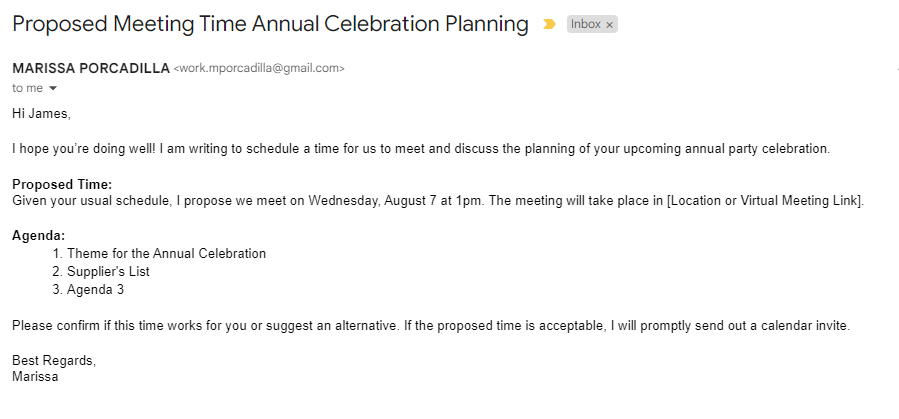Viewport: 899px width, 419px height.
Task: Click sender name MARISSA PORCADILLA
Action: tap(91, 69)
